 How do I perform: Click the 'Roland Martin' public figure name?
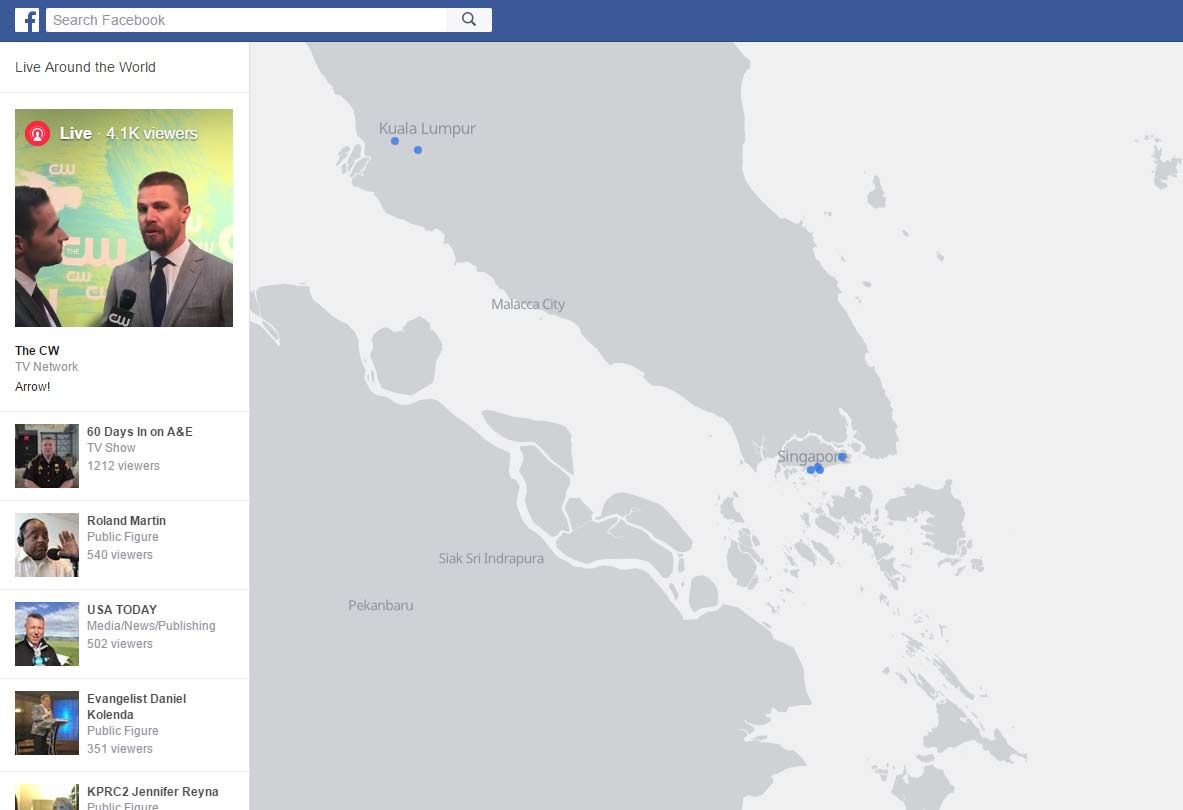click(126, 520)
